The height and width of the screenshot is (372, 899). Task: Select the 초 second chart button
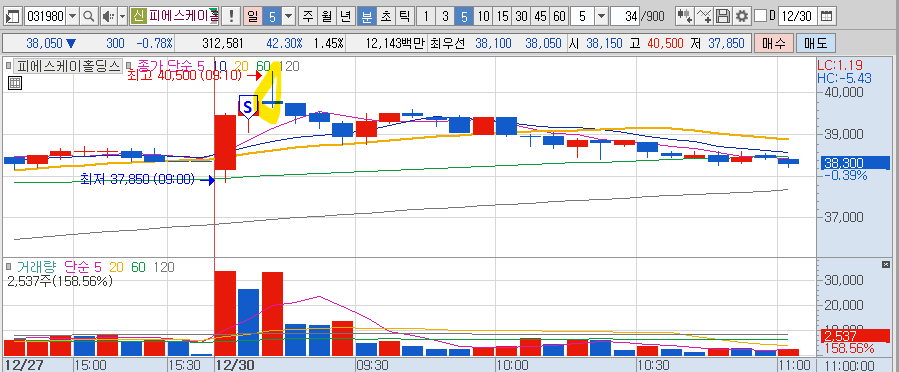385,16
